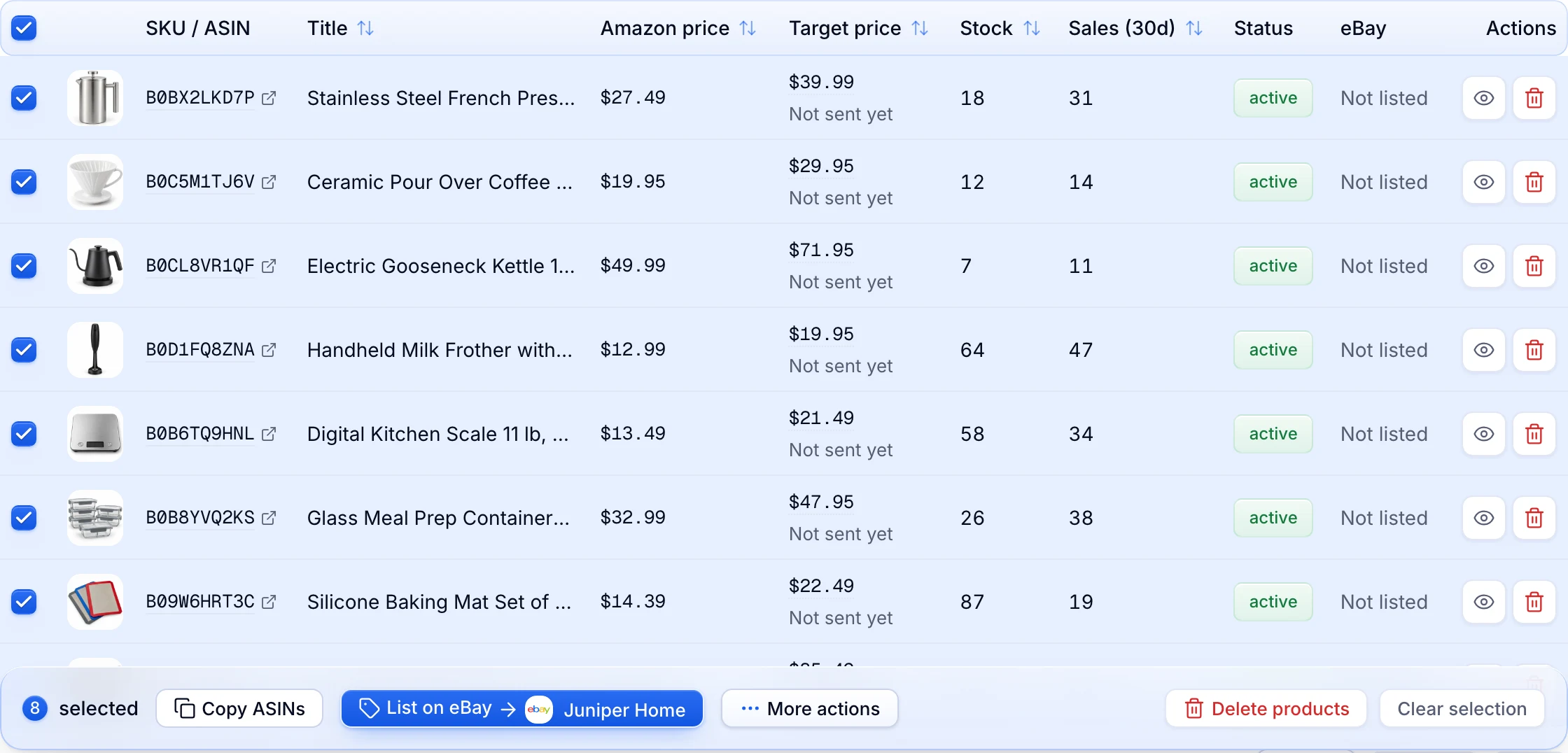
Task: Deselect the Handheld Milk Frother checkbox
Action: (24, 350)
